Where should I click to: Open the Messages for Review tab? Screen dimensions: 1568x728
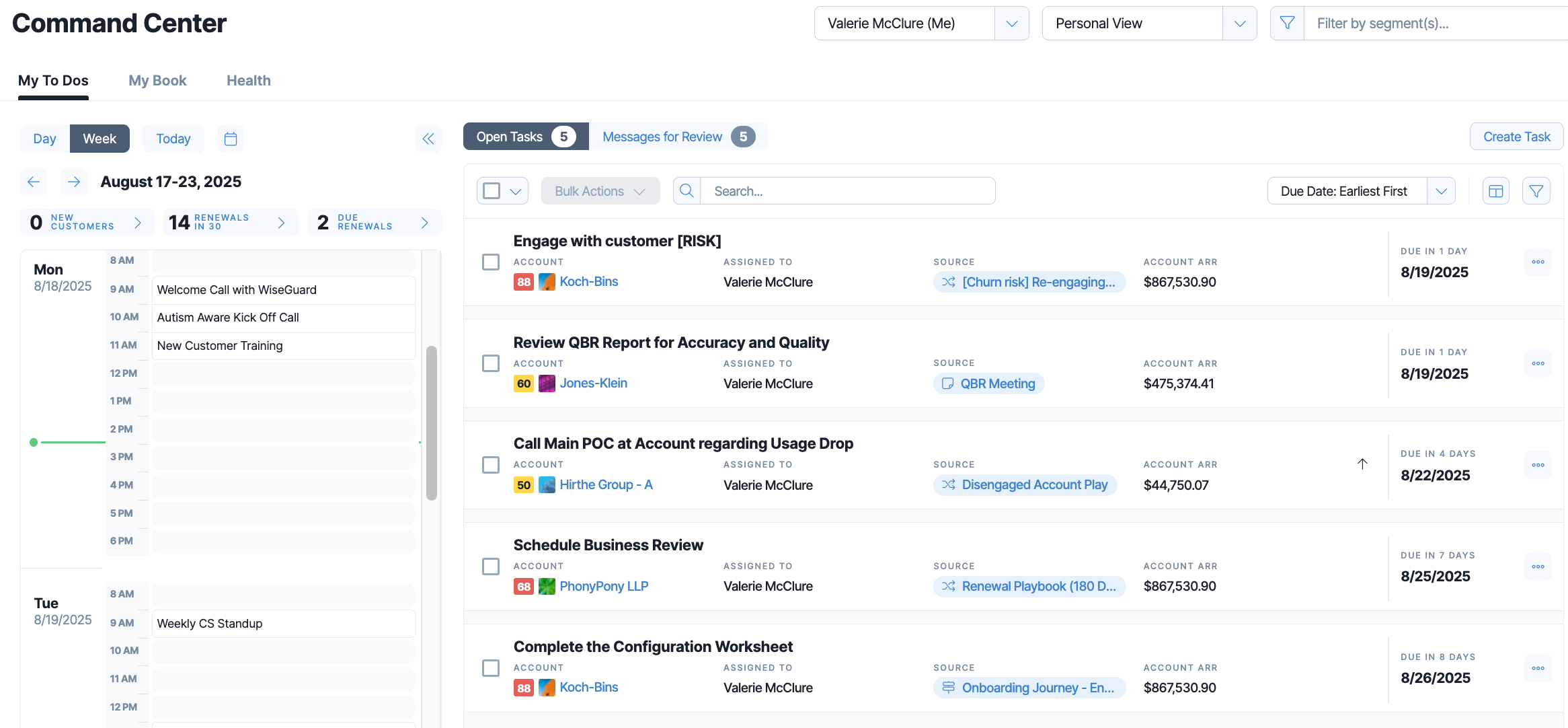[678, 137]
